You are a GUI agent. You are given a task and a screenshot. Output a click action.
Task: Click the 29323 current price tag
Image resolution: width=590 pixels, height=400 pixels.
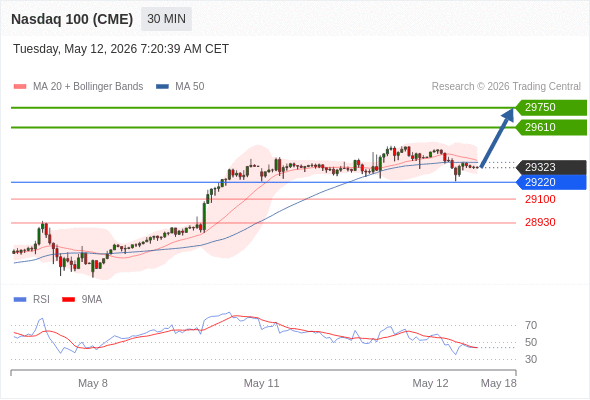tap(551, 167)
